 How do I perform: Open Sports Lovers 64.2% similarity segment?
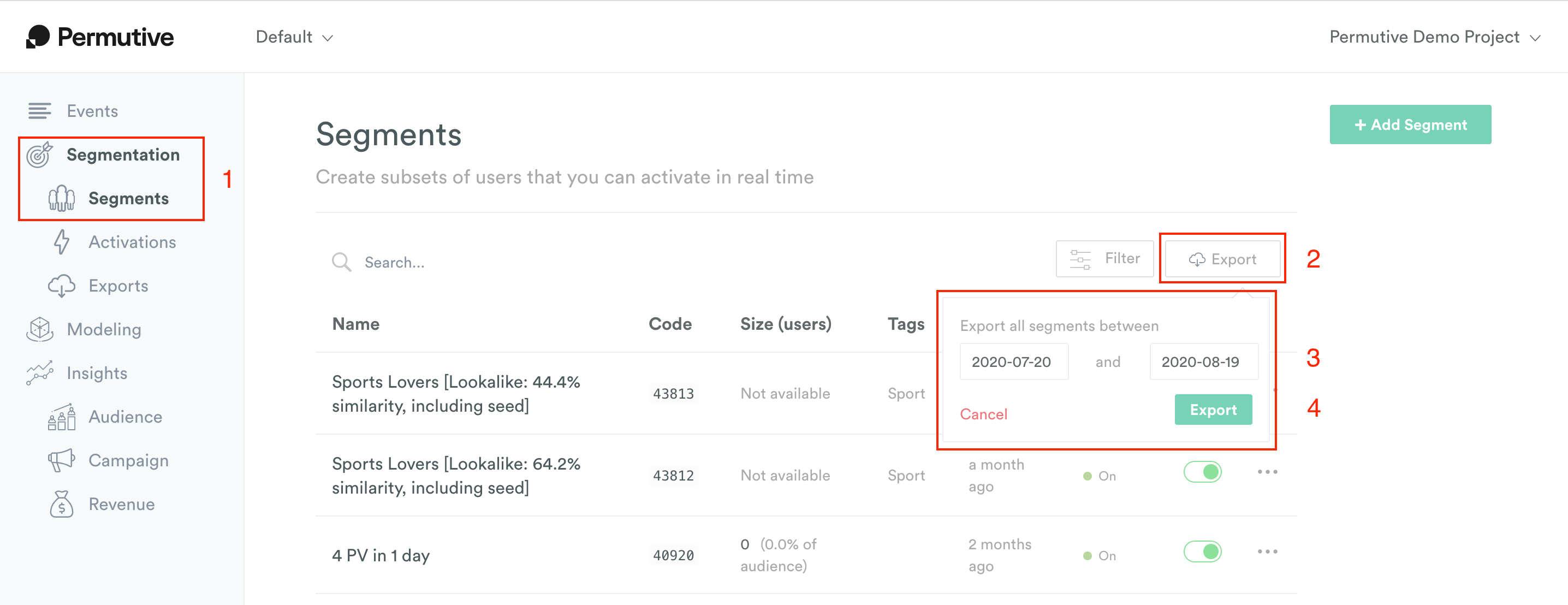[456, 476]
